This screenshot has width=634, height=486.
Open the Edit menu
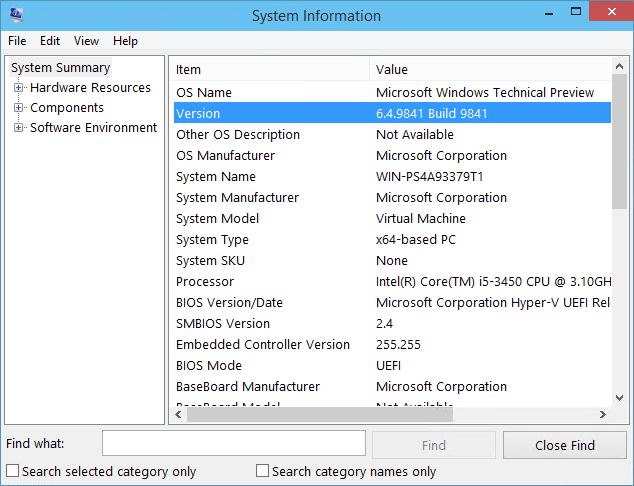point(50,41)
